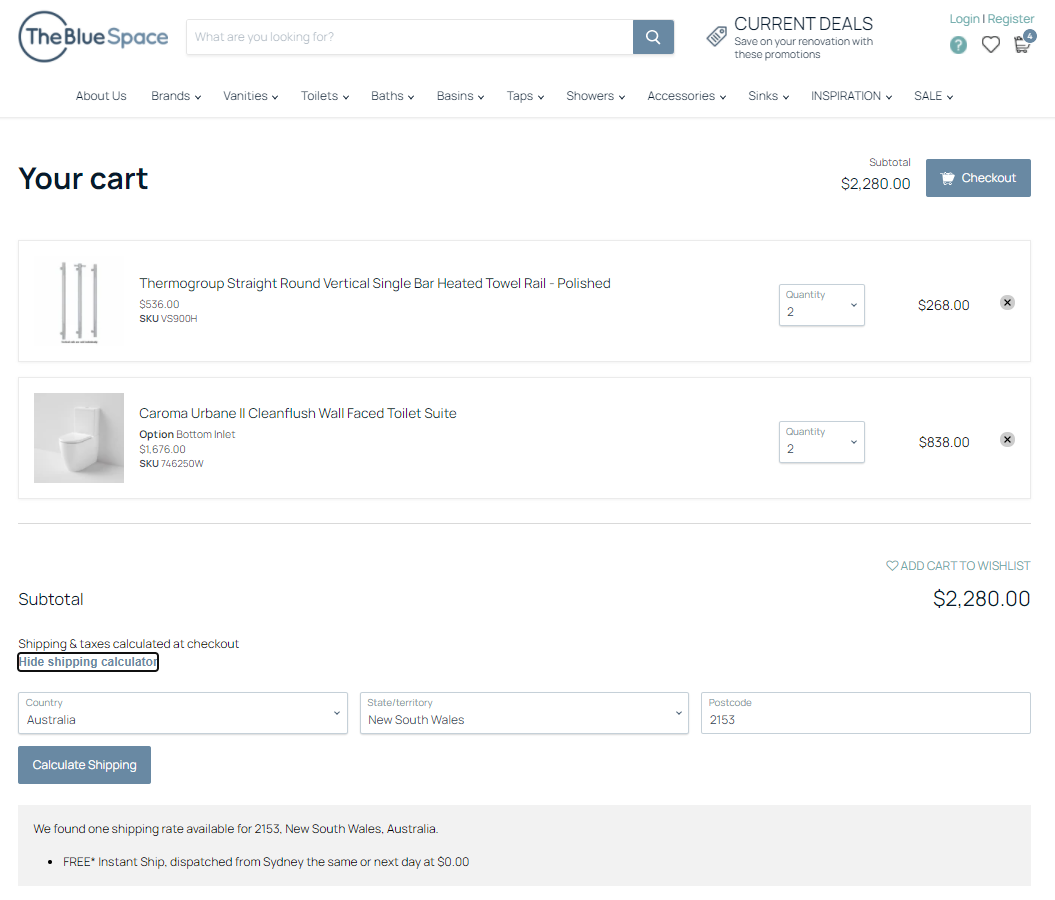This screenshot has height=900, width=1055.
Task: Expand the Sinks menu
Action: [768, 96]
